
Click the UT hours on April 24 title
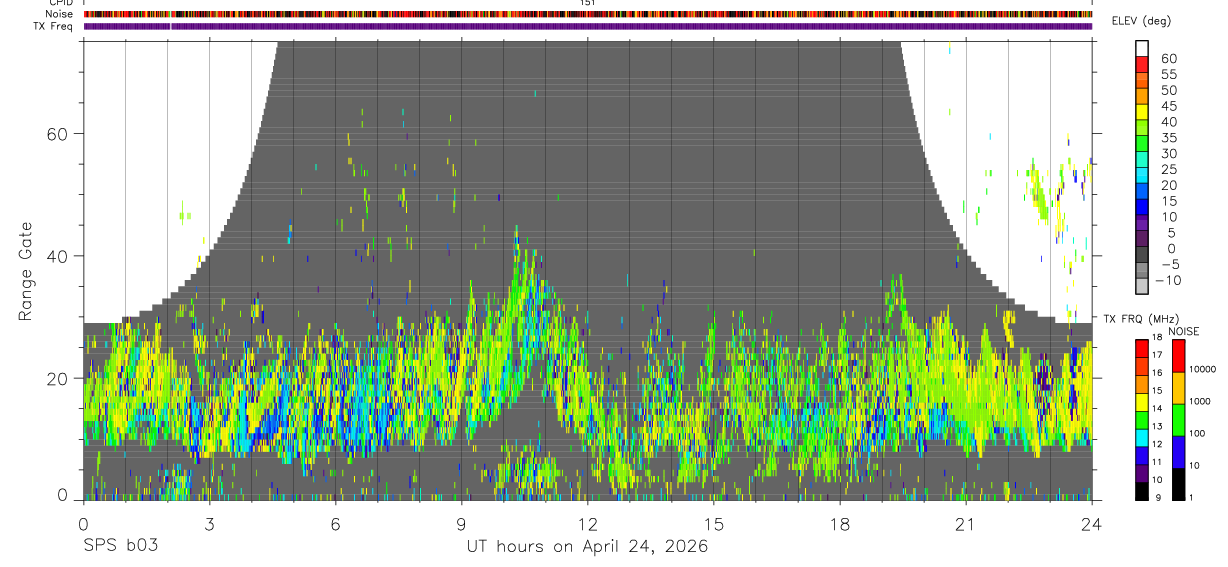click(587, 547)
